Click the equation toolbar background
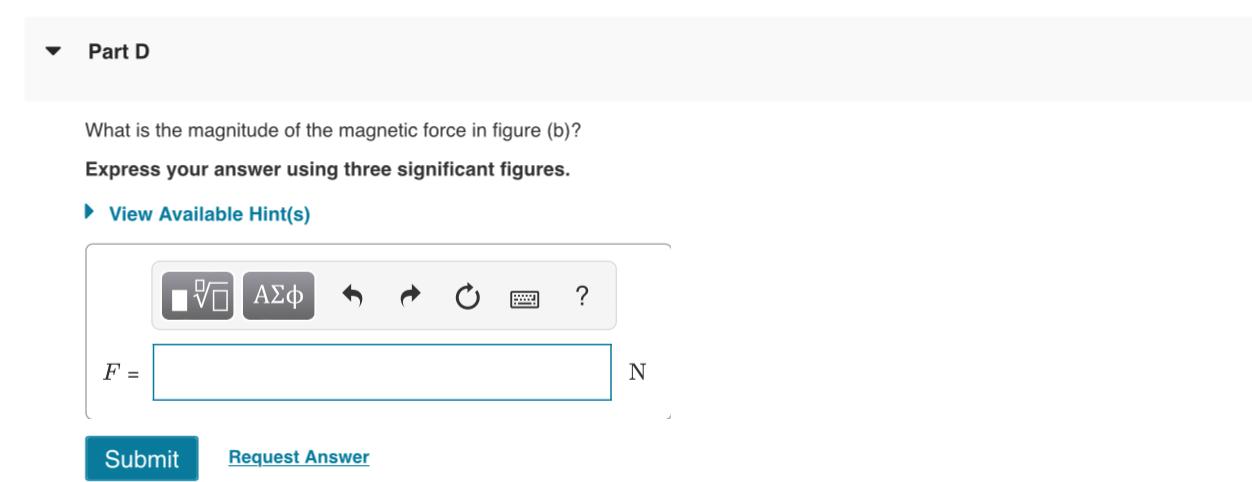Screen dimensions: 1252x482 (x=384, y=296)
